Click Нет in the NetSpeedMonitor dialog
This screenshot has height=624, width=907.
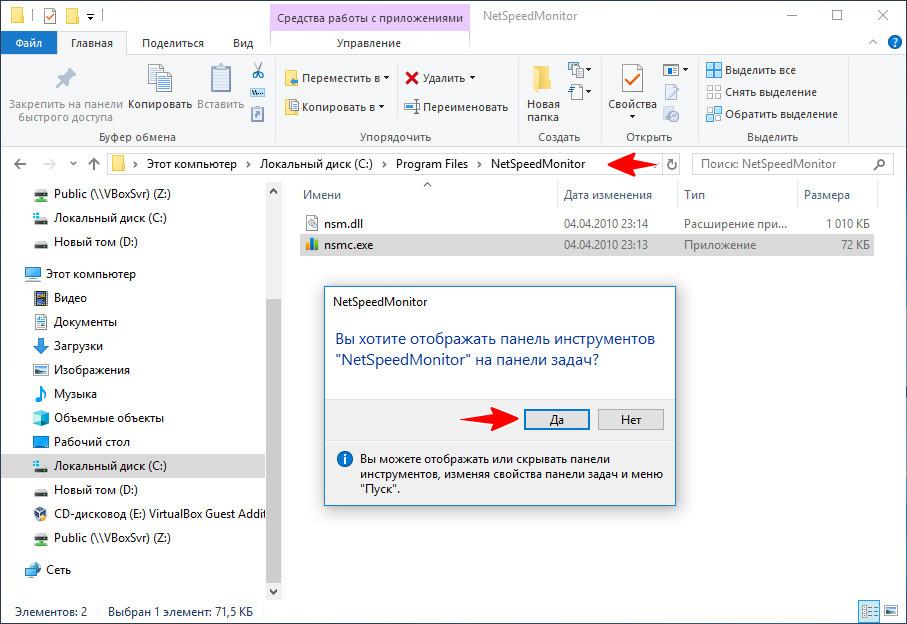[631, 420]
